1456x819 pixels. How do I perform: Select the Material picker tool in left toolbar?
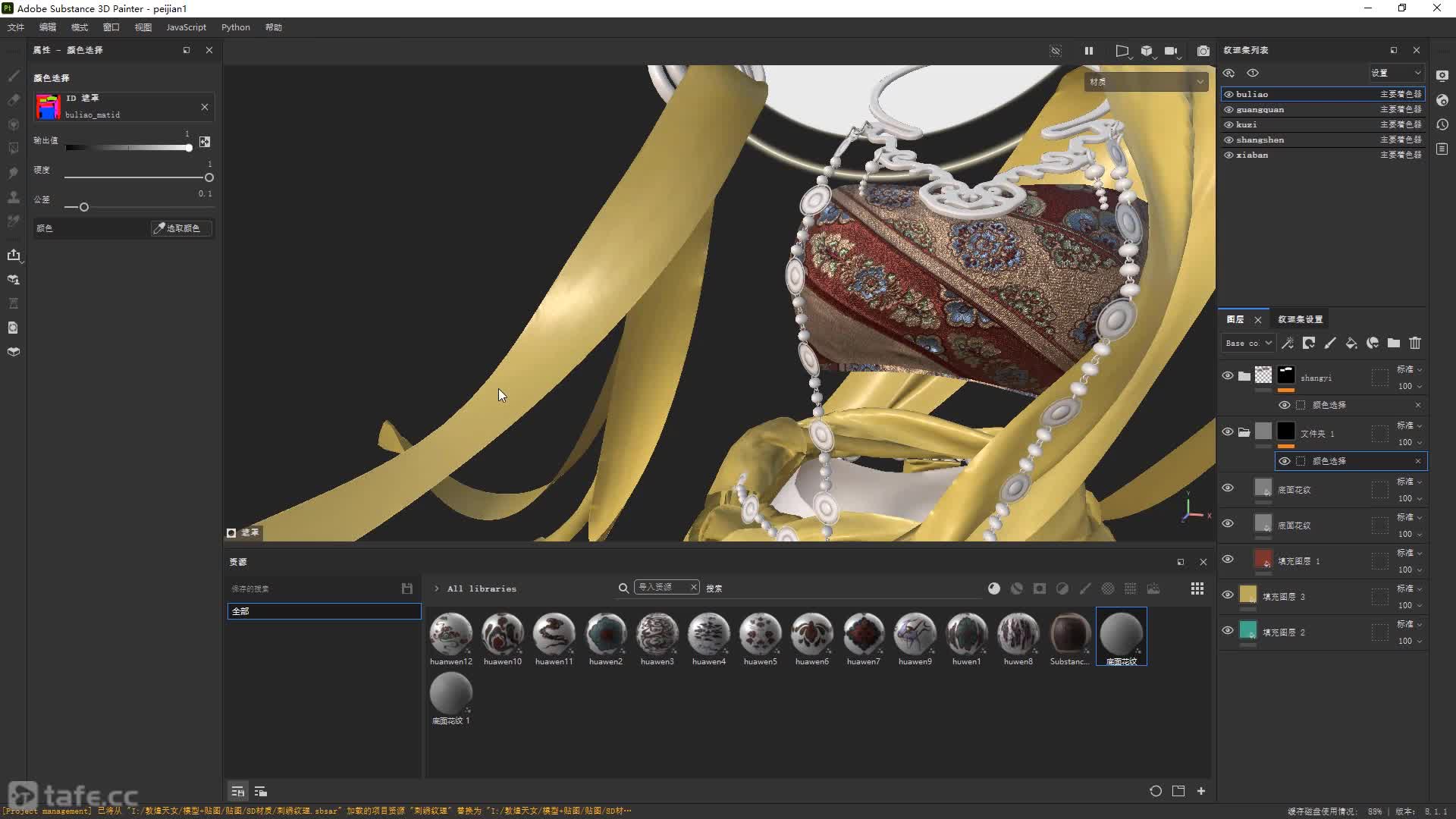14,221
